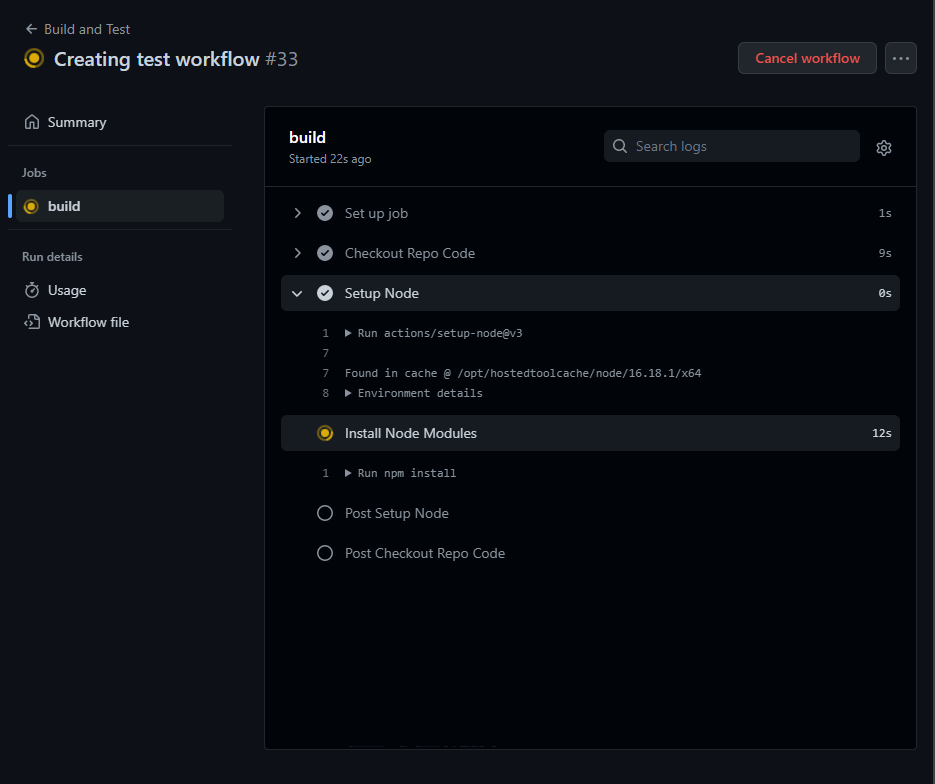Expand the Run npm install log group
This screenshot has width=935, height=784.
348,473
